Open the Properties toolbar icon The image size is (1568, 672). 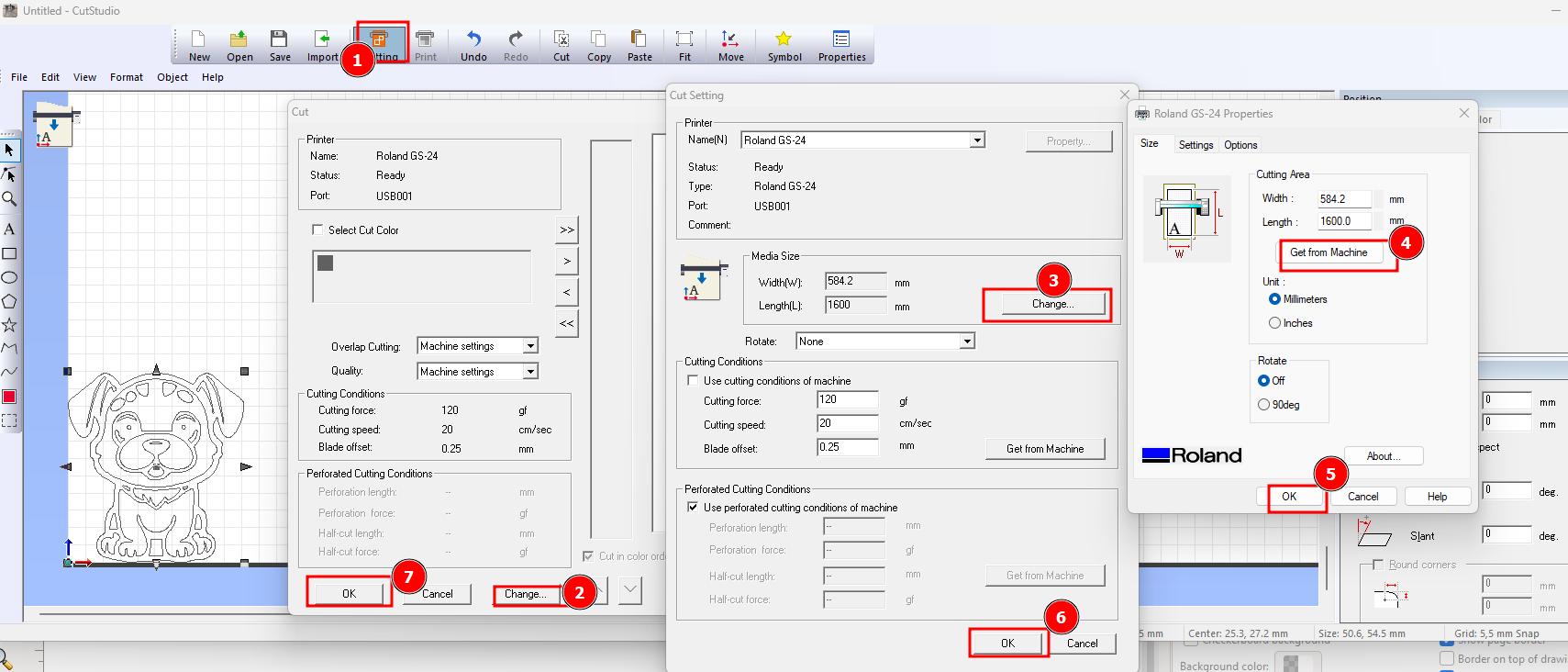[x=841, y=45]
